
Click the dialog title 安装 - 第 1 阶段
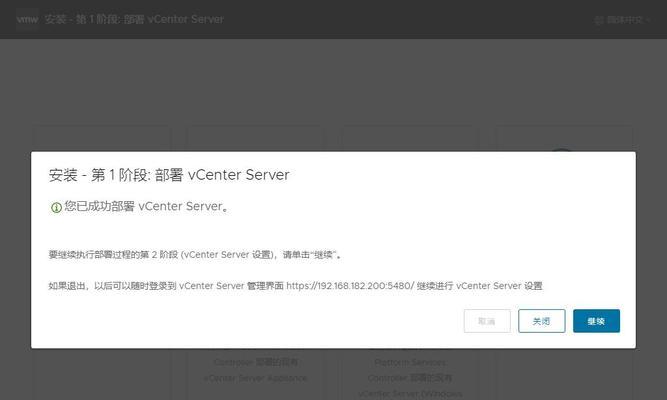(169, 174)
